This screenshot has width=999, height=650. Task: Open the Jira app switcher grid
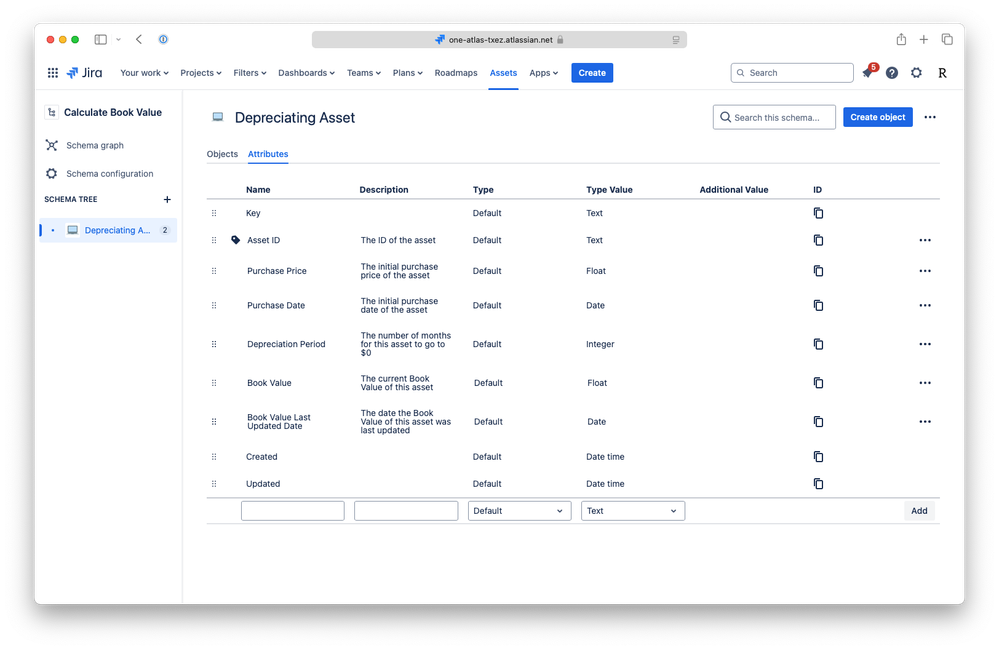point(53,73)
